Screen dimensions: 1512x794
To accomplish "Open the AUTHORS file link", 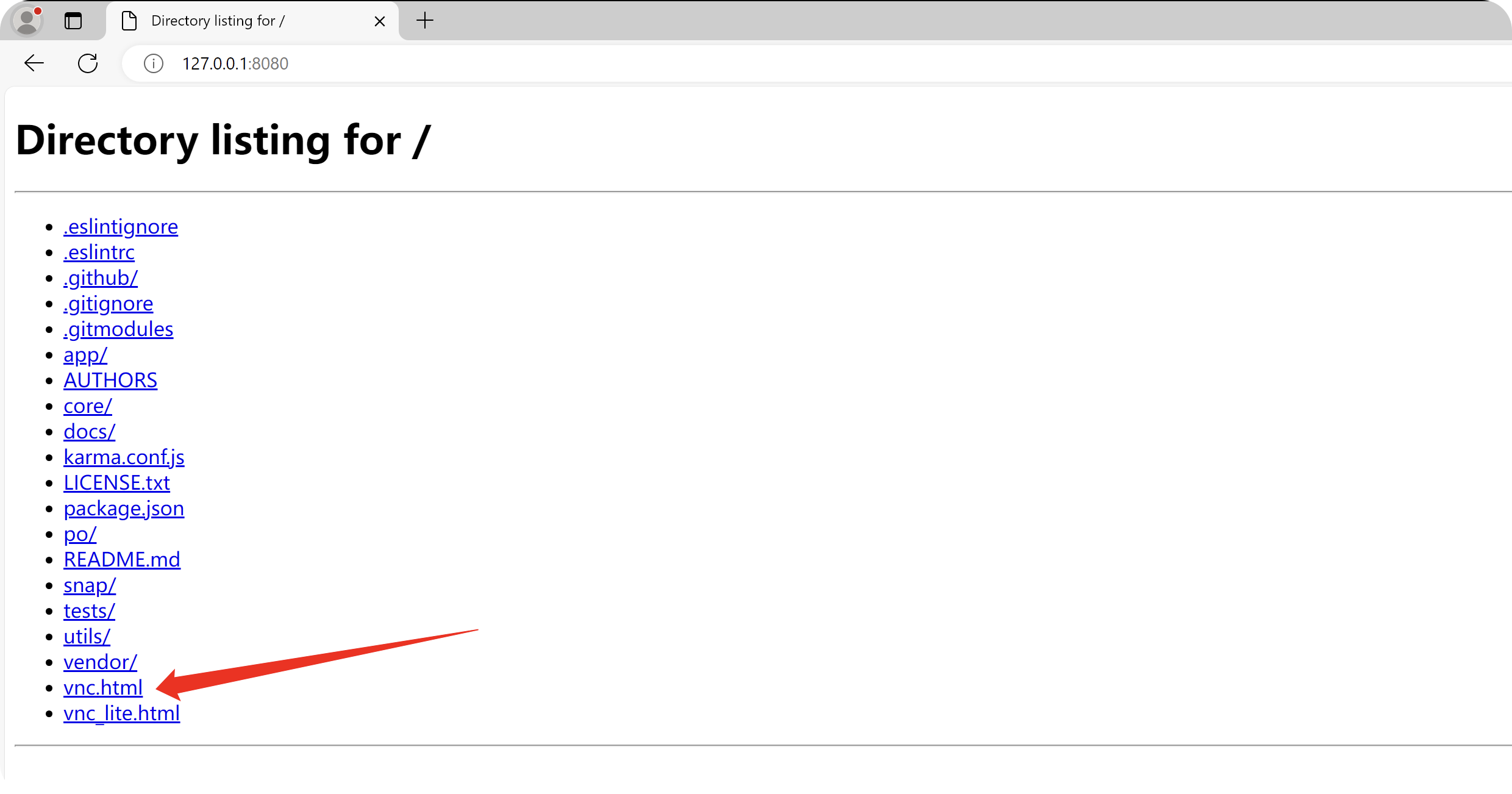I will pos(110,381).
